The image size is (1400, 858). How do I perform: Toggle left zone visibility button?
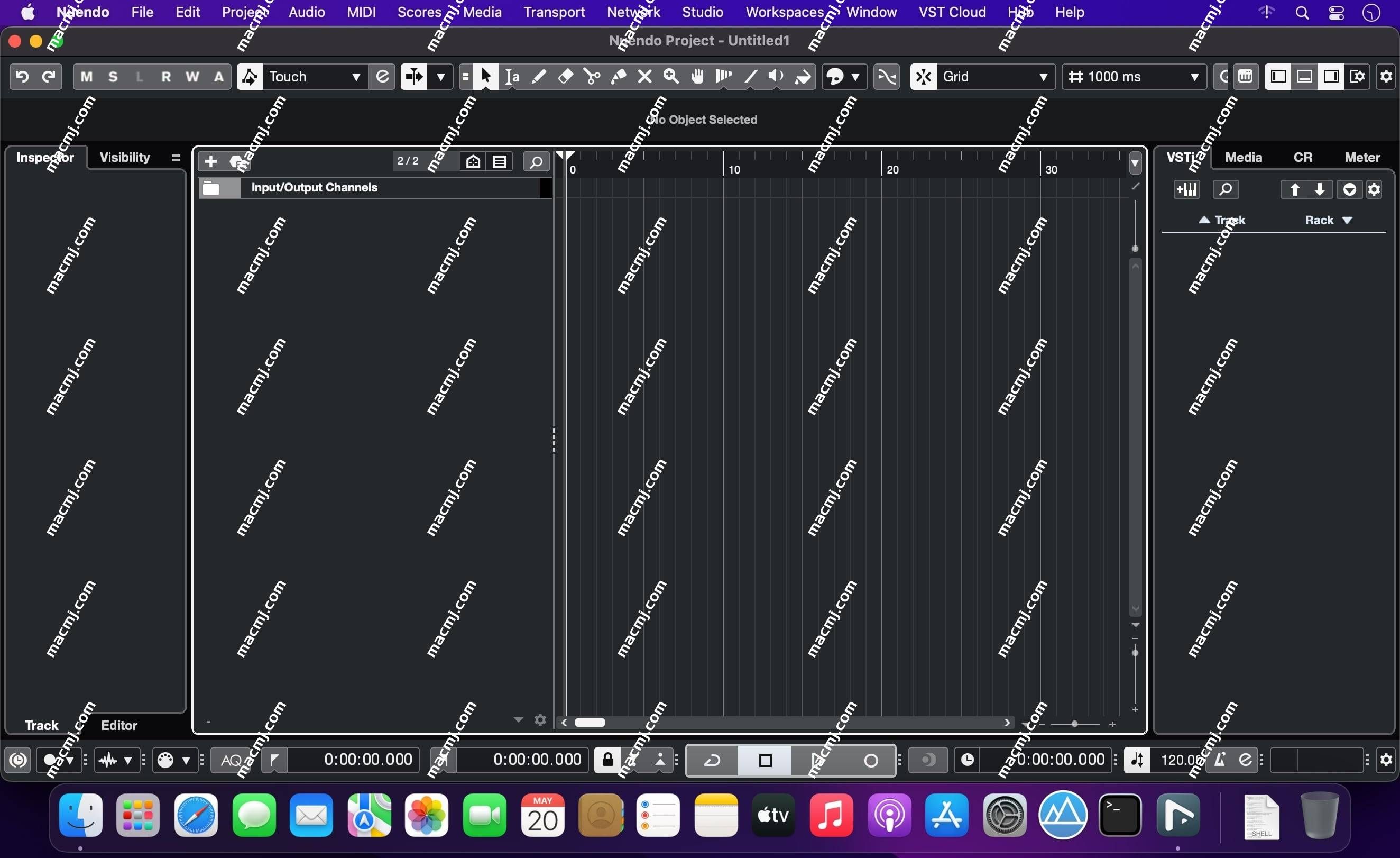coord(1278,76)
